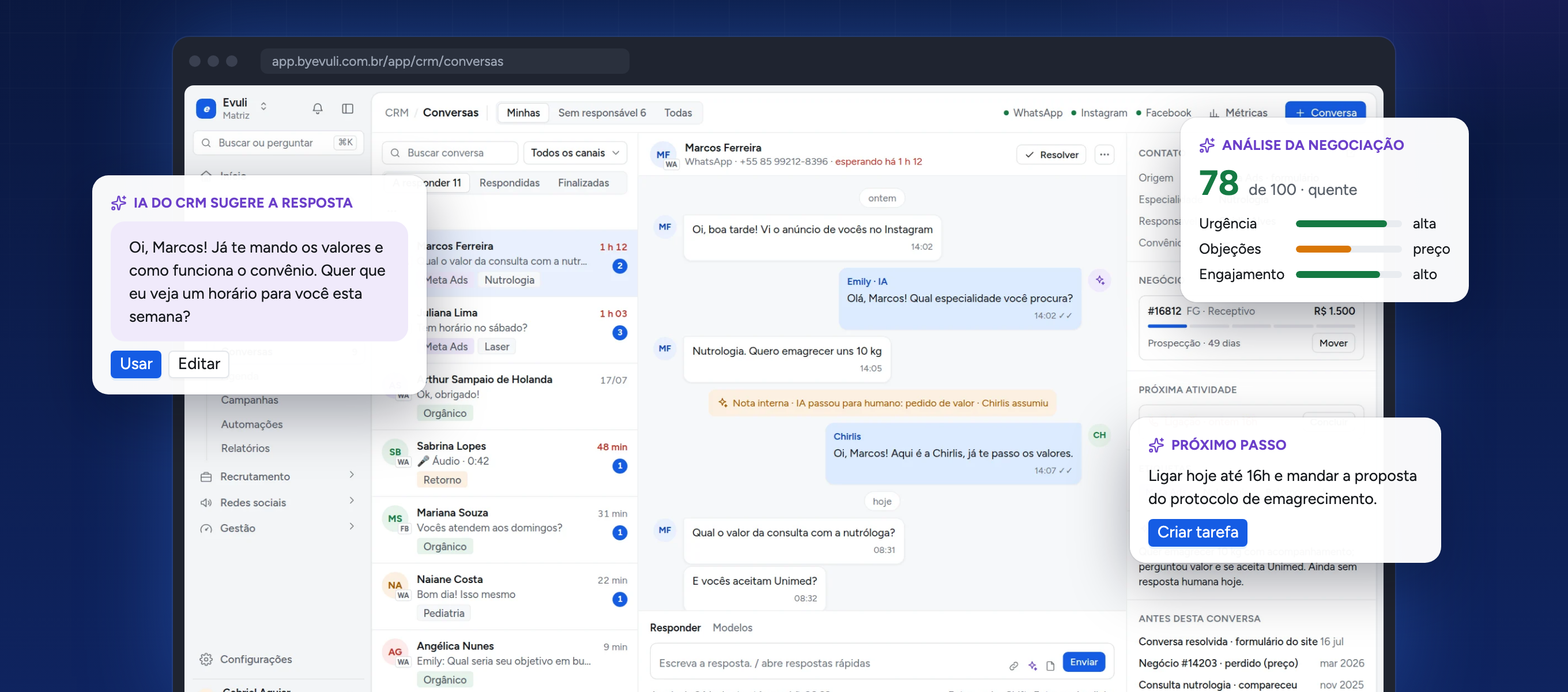The height and width of the screenshot is (692, 1568).
Task: Open the Todos os canais dropdown
Action: pyautogui.click(x=575, y=153)
